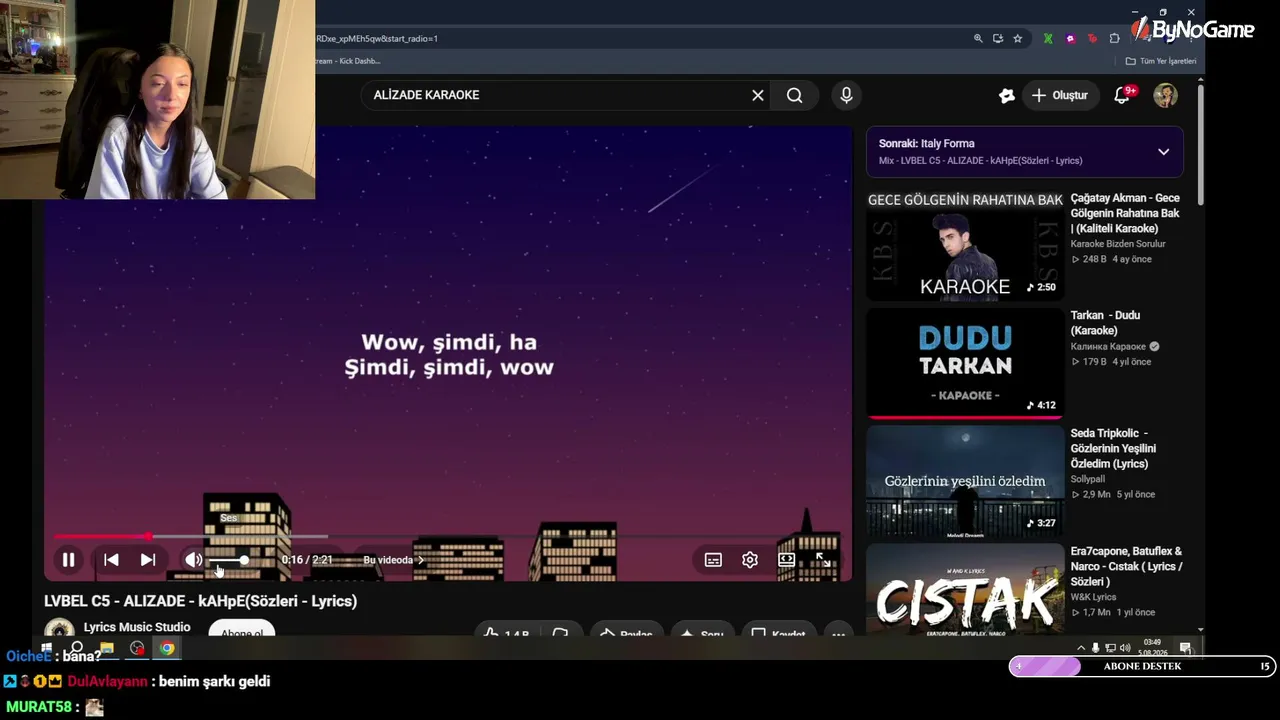Open the 'Gözlerinin yeşilini özledim' thumbnail

965,481
